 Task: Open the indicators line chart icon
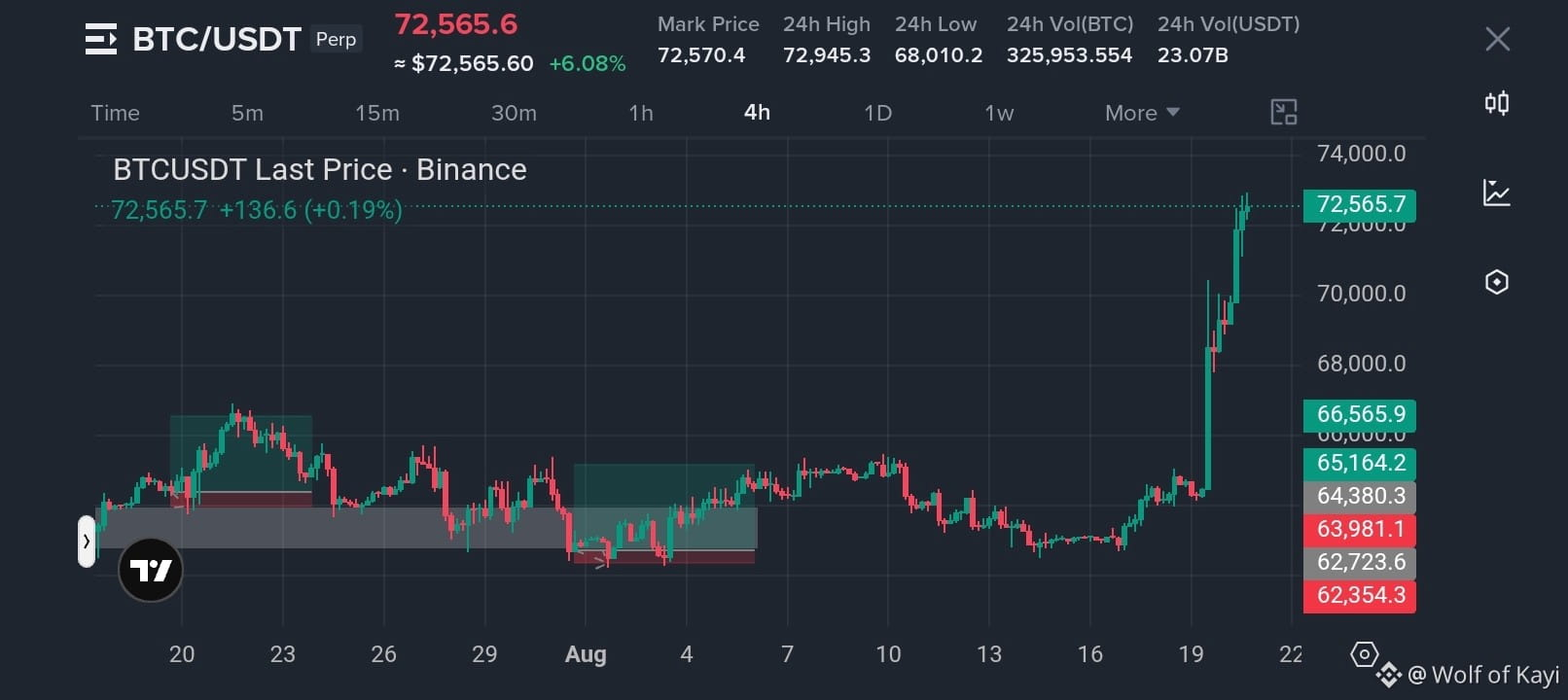(x=1497, y=192)
